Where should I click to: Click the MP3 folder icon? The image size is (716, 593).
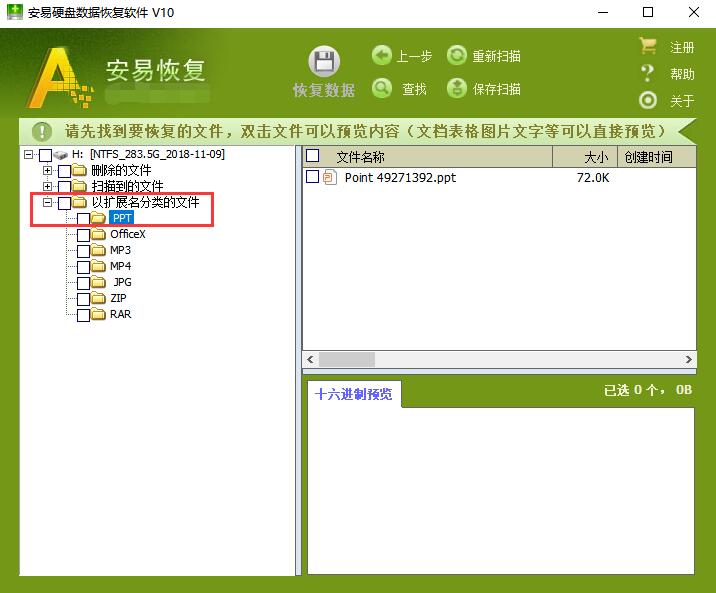[x=98, y=250]
